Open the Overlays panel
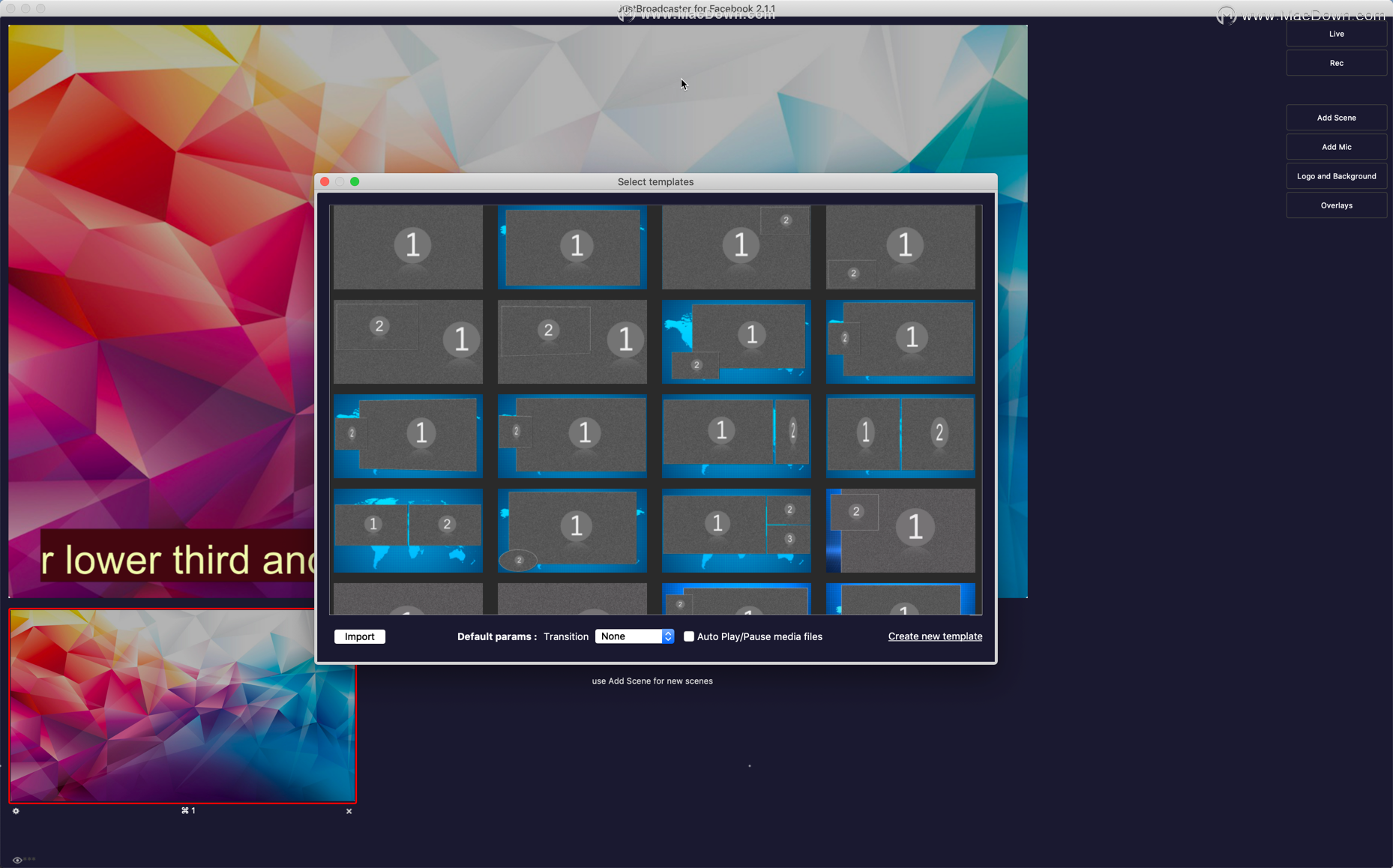The image size is (1393, 868). (x=1336, y=205)
